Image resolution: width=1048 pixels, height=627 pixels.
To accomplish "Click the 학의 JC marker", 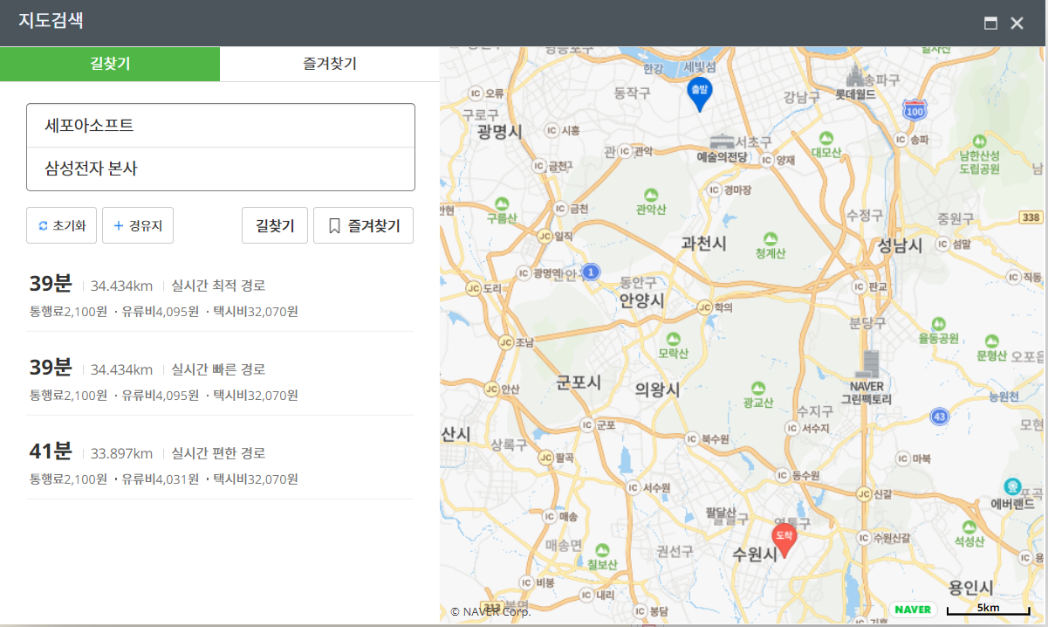I will point(704,307).
